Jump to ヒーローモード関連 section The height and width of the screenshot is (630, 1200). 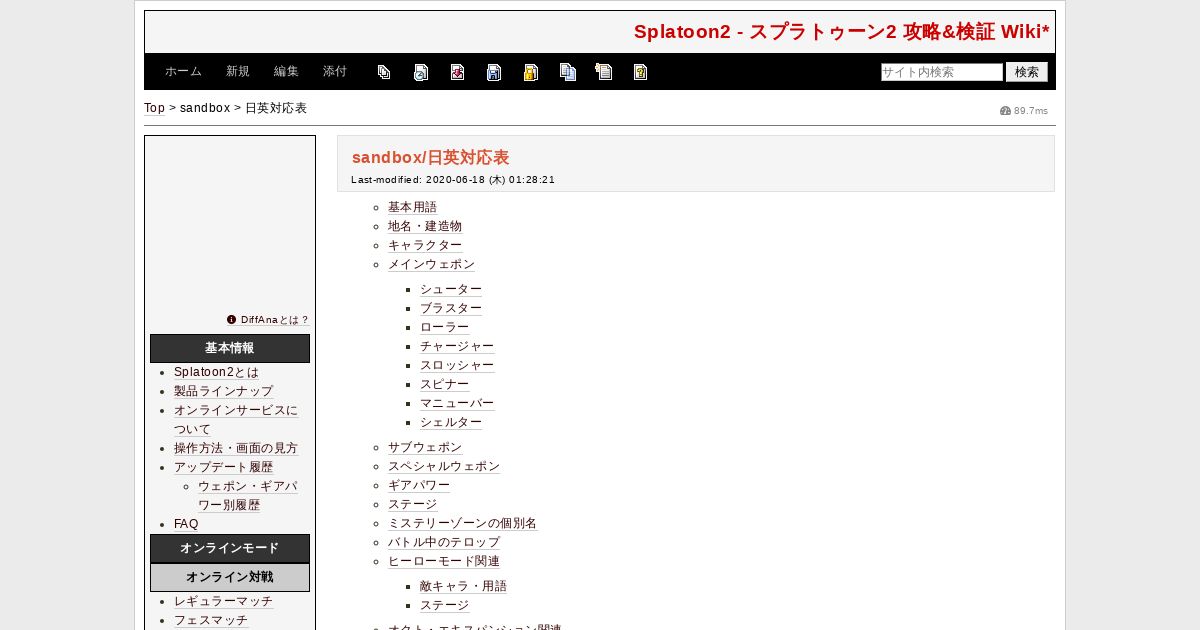pyautogui.click(x=444, y=561)
